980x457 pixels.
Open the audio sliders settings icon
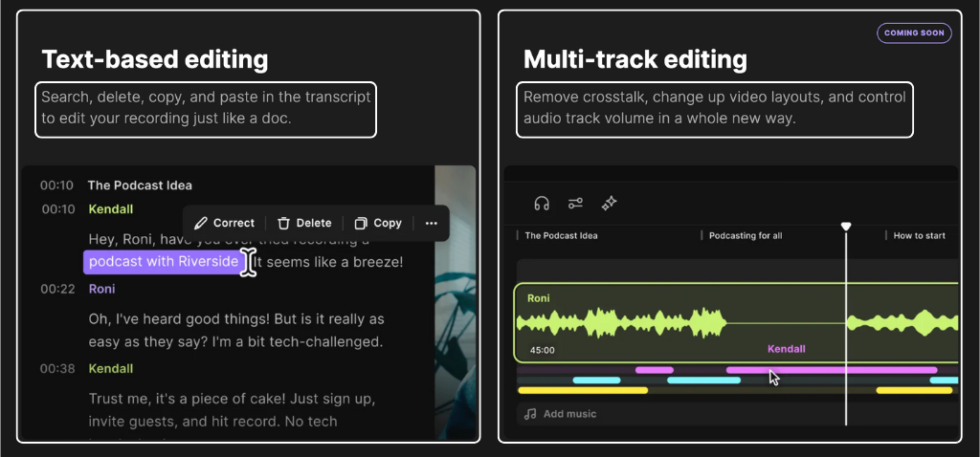(575, 203)
